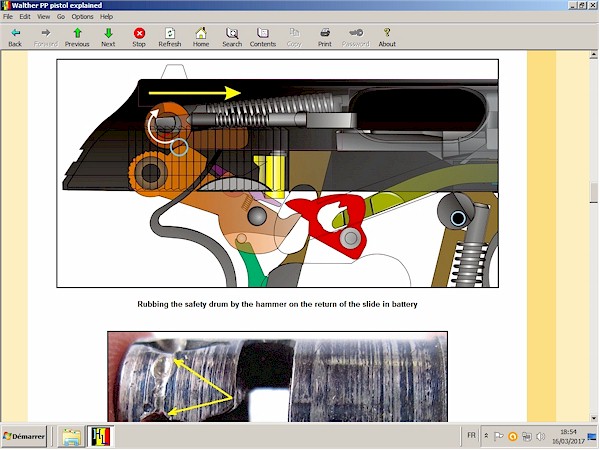Click the greyed Forward arrow
This screenshot has width=600, height=450.
tap(46, 37)
